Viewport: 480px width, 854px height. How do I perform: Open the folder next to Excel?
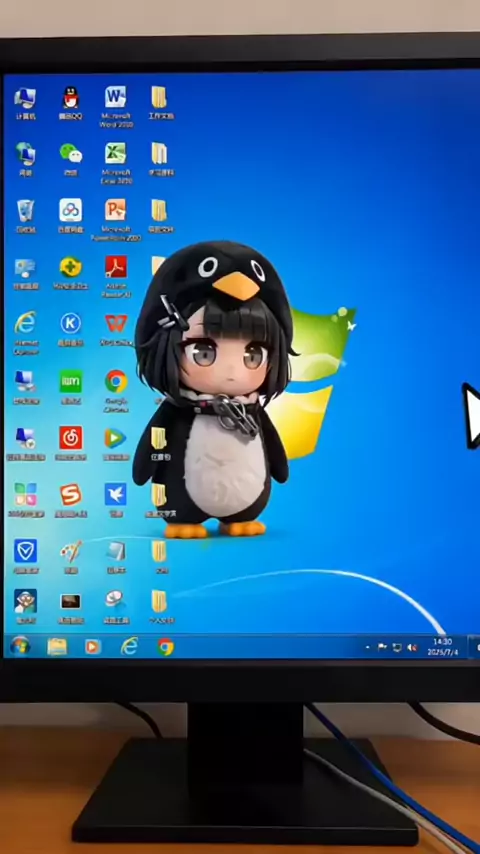click(159, 154)
